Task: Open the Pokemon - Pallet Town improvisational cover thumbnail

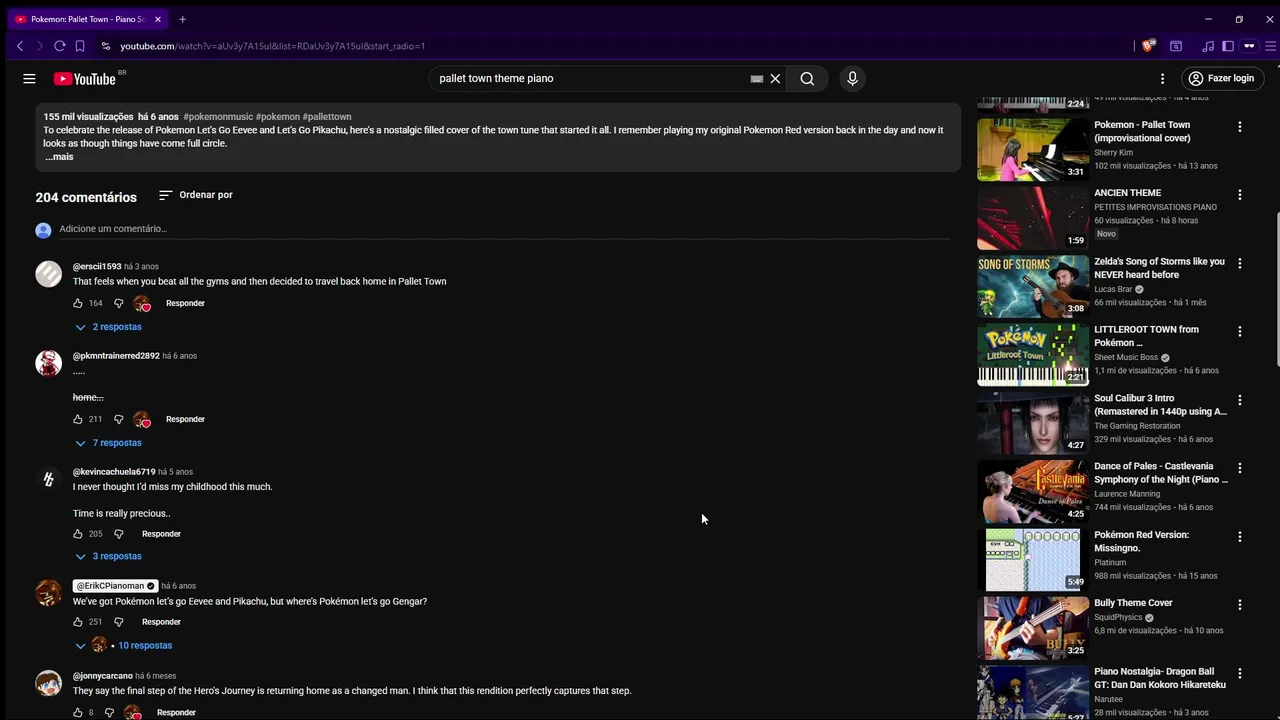Action: pyautogui.click(x=1033, y=149)
